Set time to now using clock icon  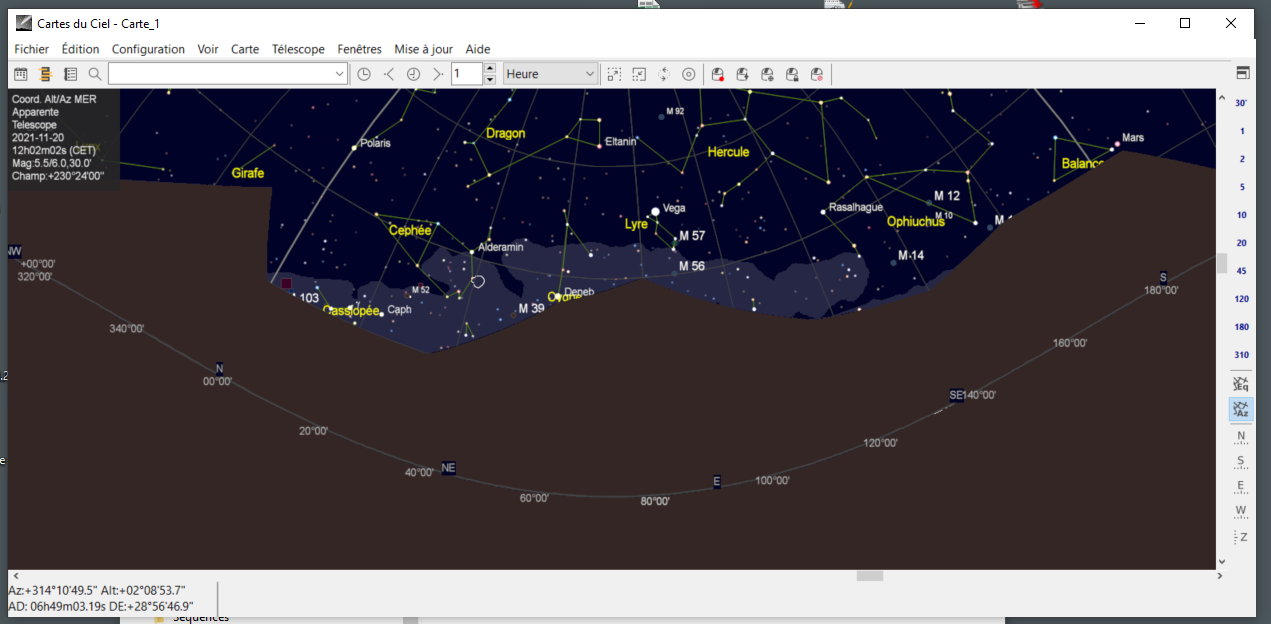(x=364, y=74)
